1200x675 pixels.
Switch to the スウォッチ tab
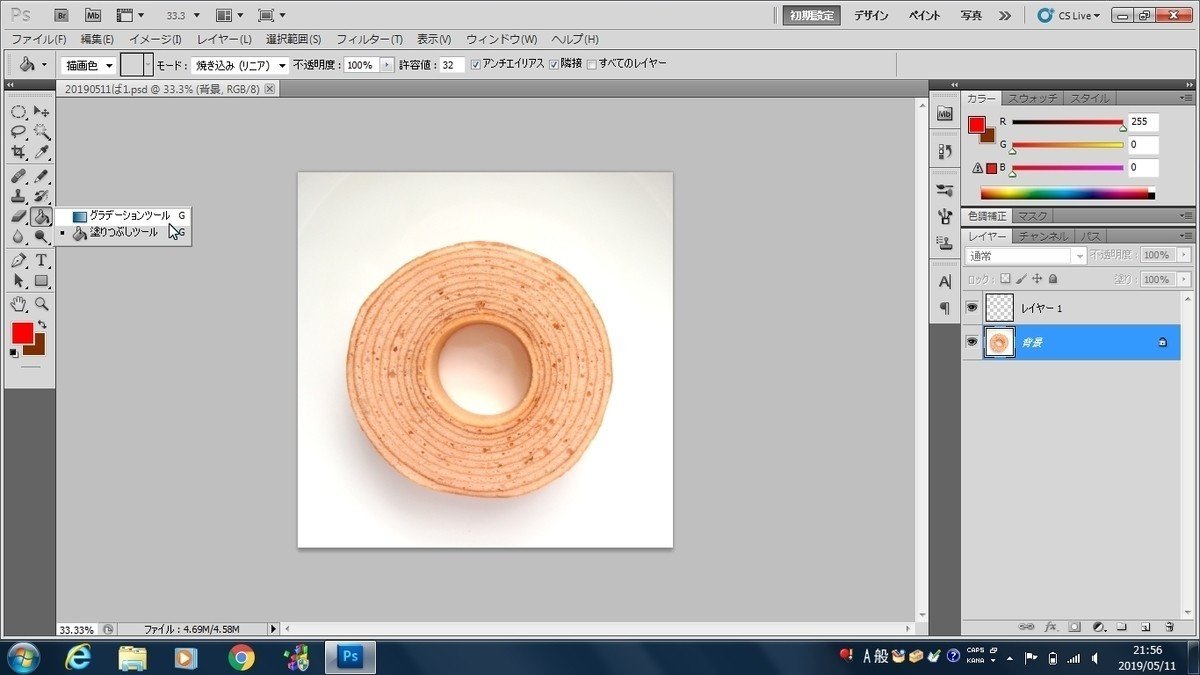click(1033, 98)
